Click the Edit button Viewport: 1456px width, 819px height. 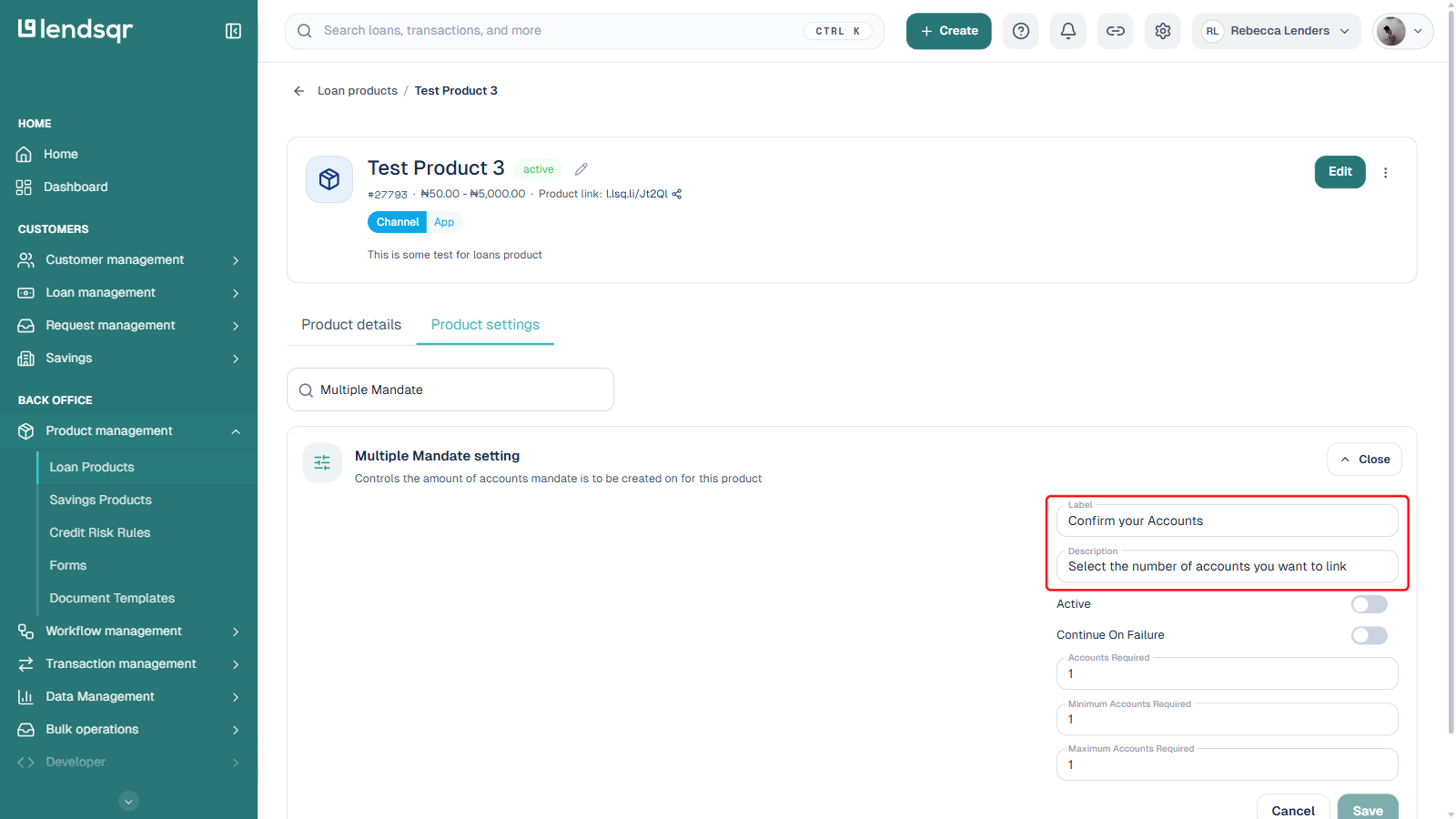click(1340, 172)
